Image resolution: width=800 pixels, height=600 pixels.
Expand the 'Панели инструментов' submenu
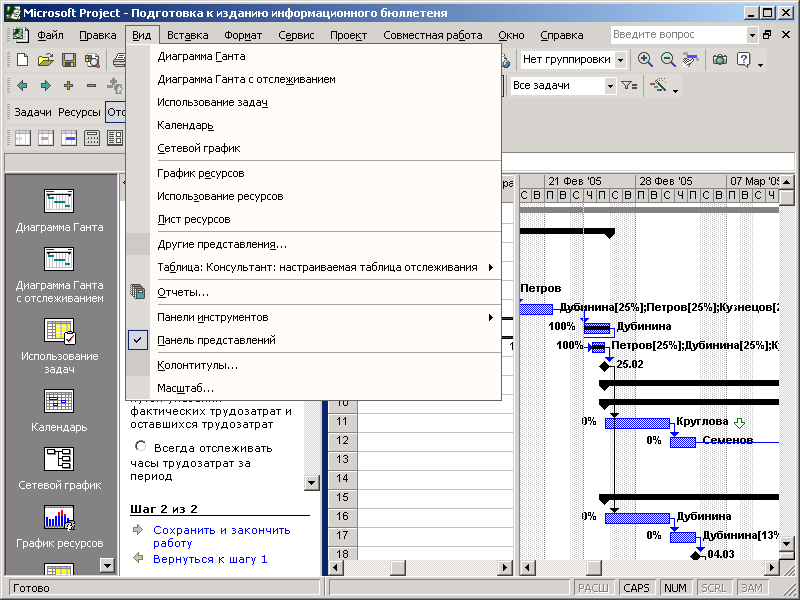[x=491, y=317]
